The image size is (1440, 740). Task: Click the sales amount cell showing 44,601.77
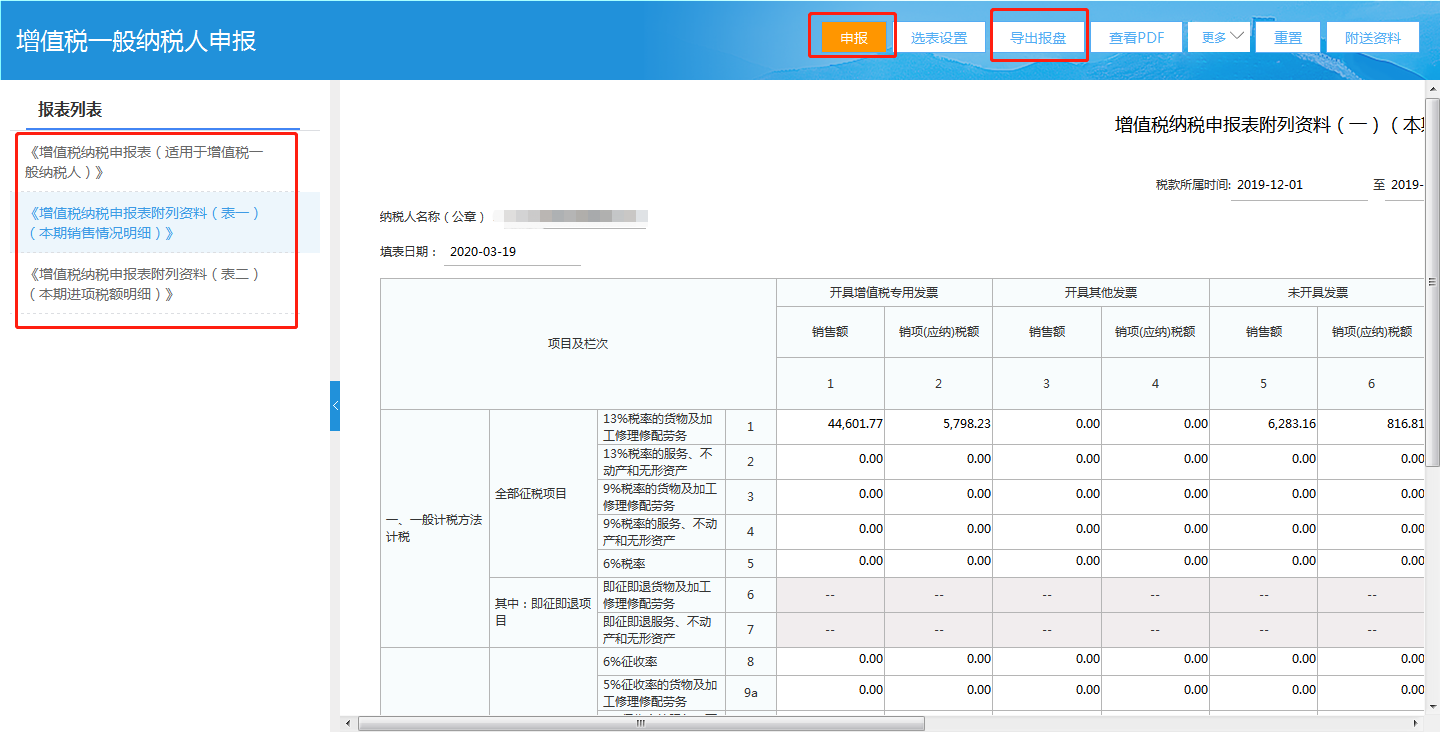(831, 424)
